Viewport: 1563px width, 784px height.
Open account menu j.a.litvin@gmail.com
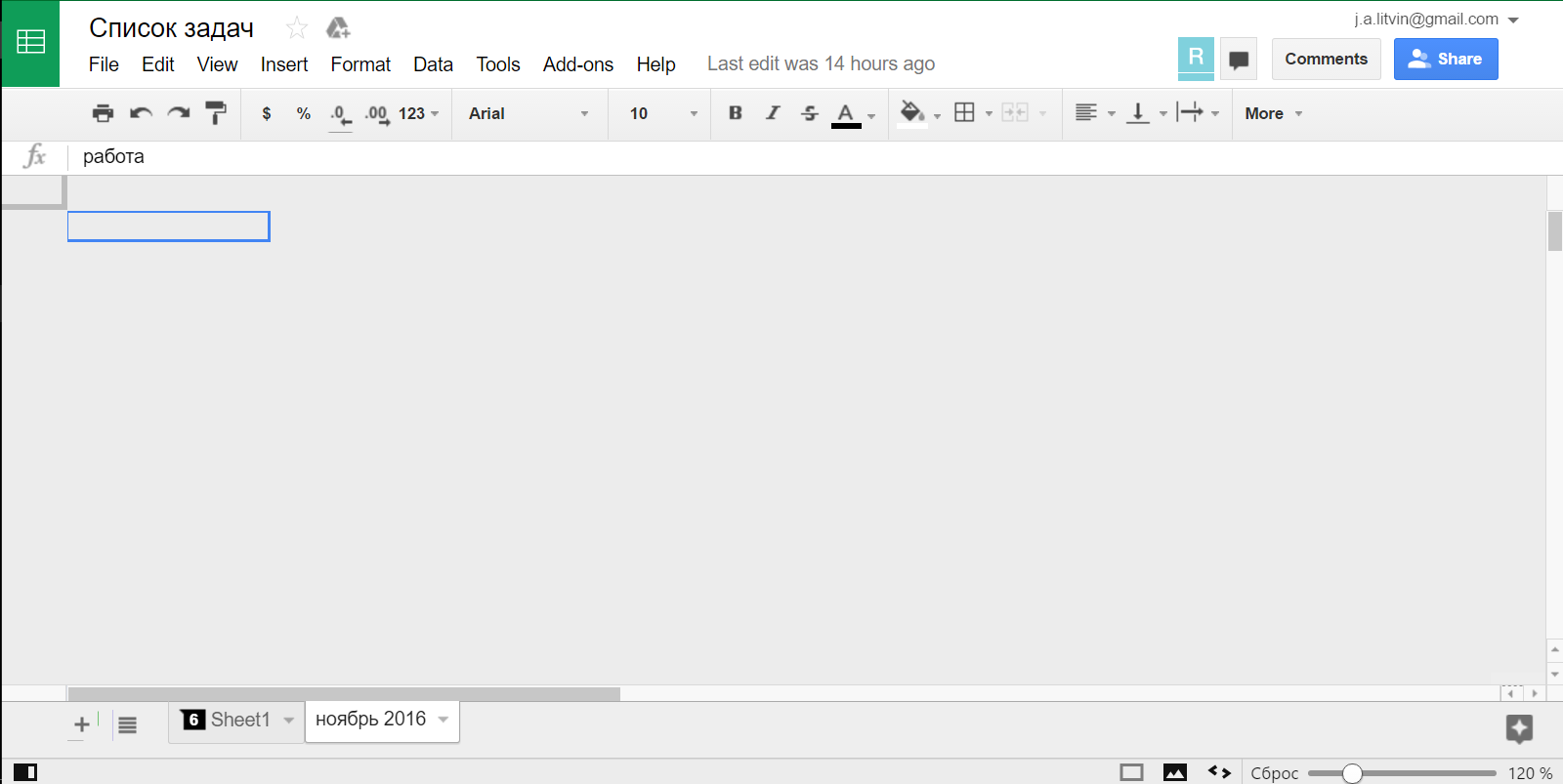(1436, 20)
